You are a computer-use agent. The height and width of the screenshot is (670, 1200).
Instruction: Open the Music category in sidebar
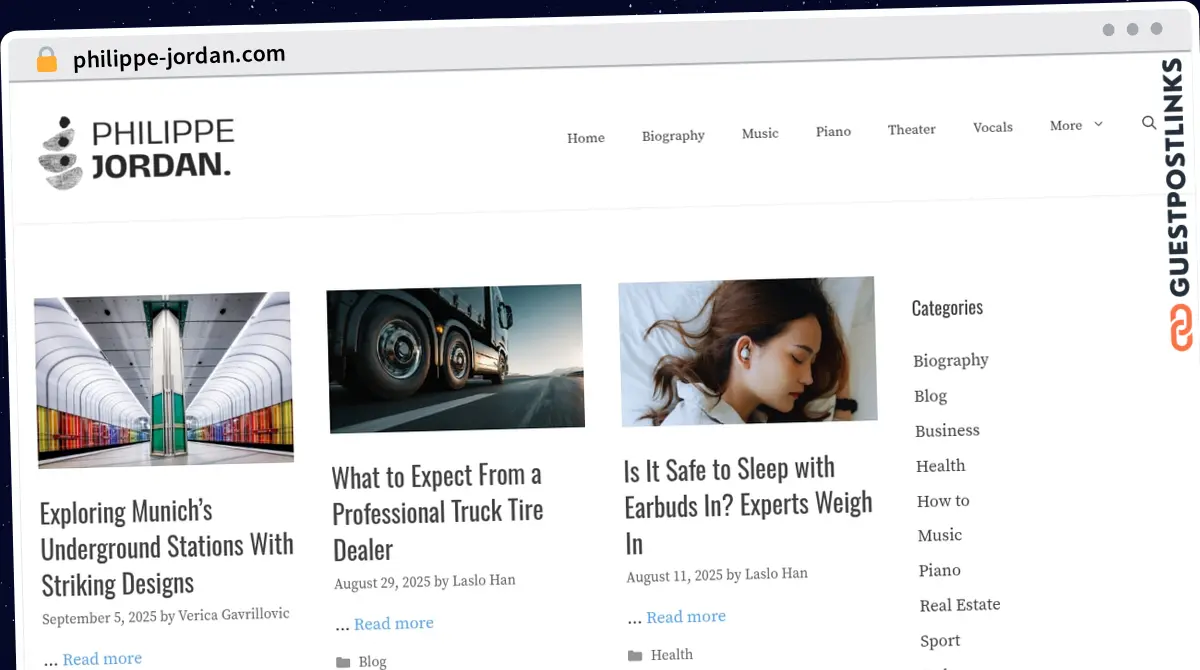point(940,535)
